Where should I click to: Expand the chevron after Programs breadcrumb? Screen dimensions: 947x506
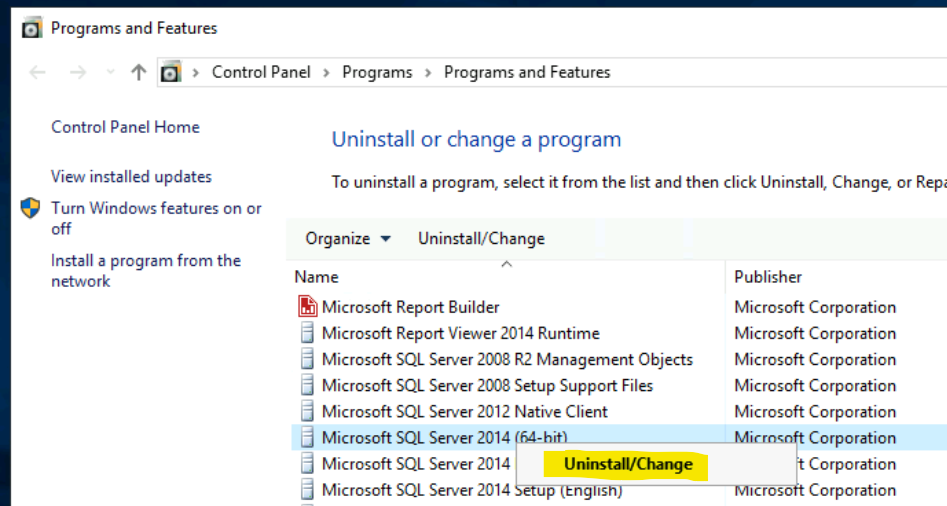pyautogui.click(x=428, y=73)
